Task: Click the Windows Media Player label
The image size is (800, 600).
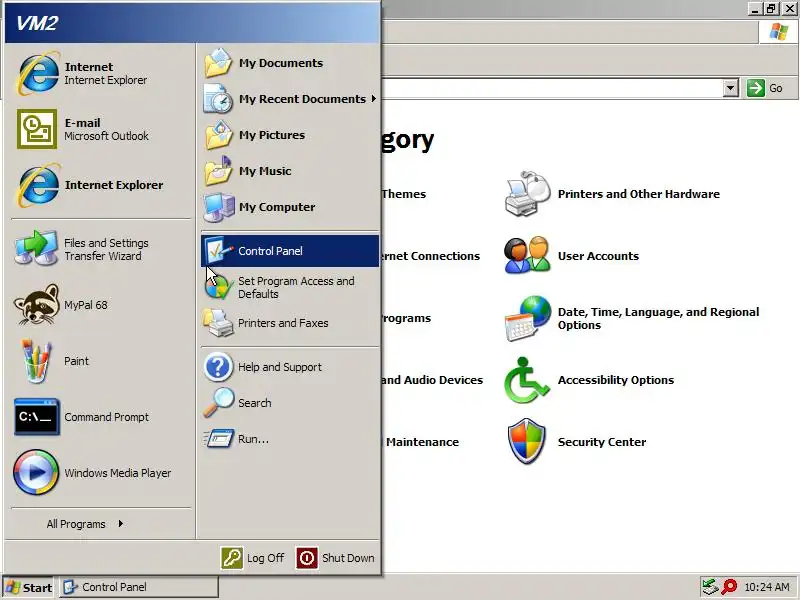Action: pos(117,473)
